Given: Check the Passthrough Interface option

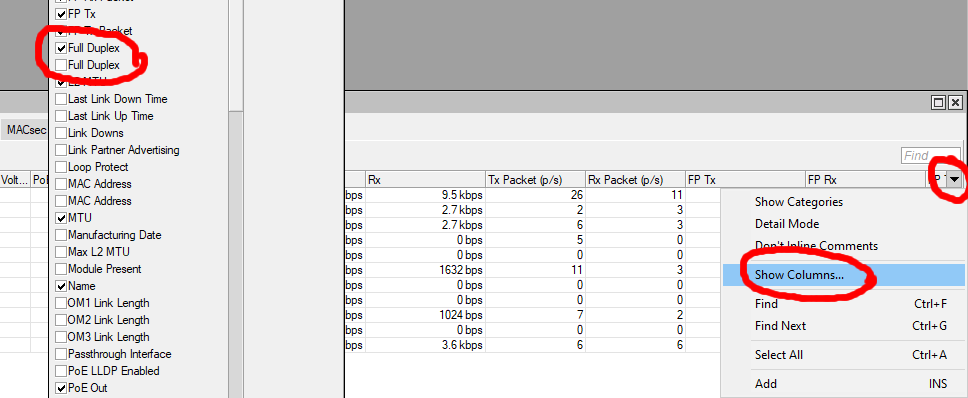Looking at the screenshot, I should 60,354.
